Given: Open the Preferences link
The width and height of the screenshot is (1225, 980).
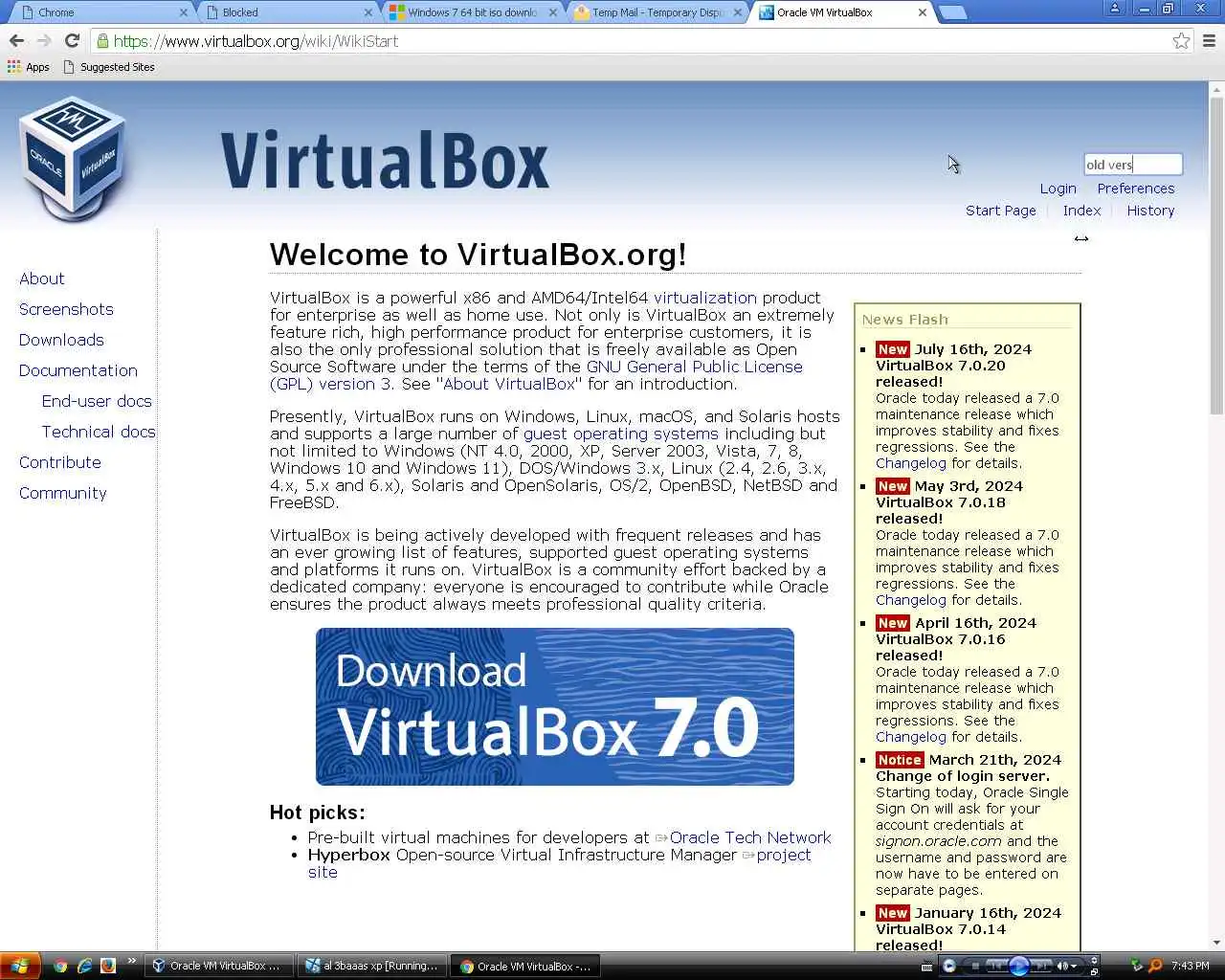Looking at the screenshot, I should [x=1136, y=189].
